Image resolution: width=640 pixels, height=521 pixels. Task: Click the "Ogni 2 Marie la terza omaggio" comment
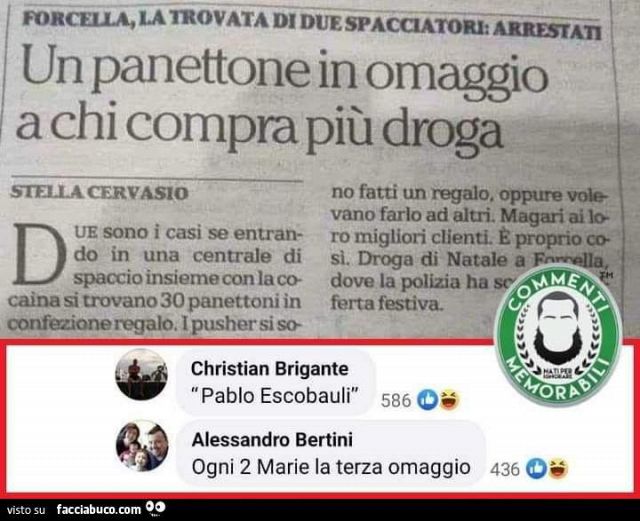tap(331, 467)
